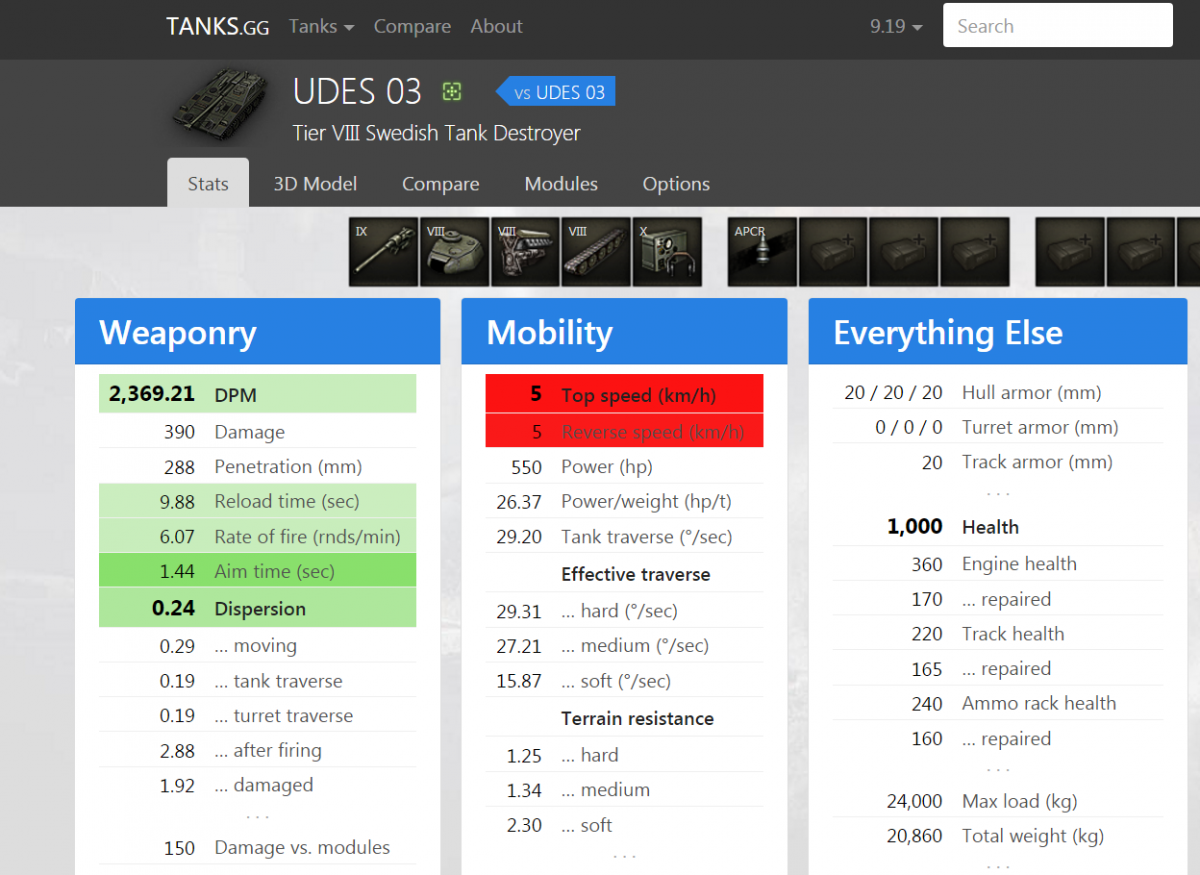Screen dimensions: 1200x875
Task: Click the Effective traverse subheading
Action: coord(636,574)
